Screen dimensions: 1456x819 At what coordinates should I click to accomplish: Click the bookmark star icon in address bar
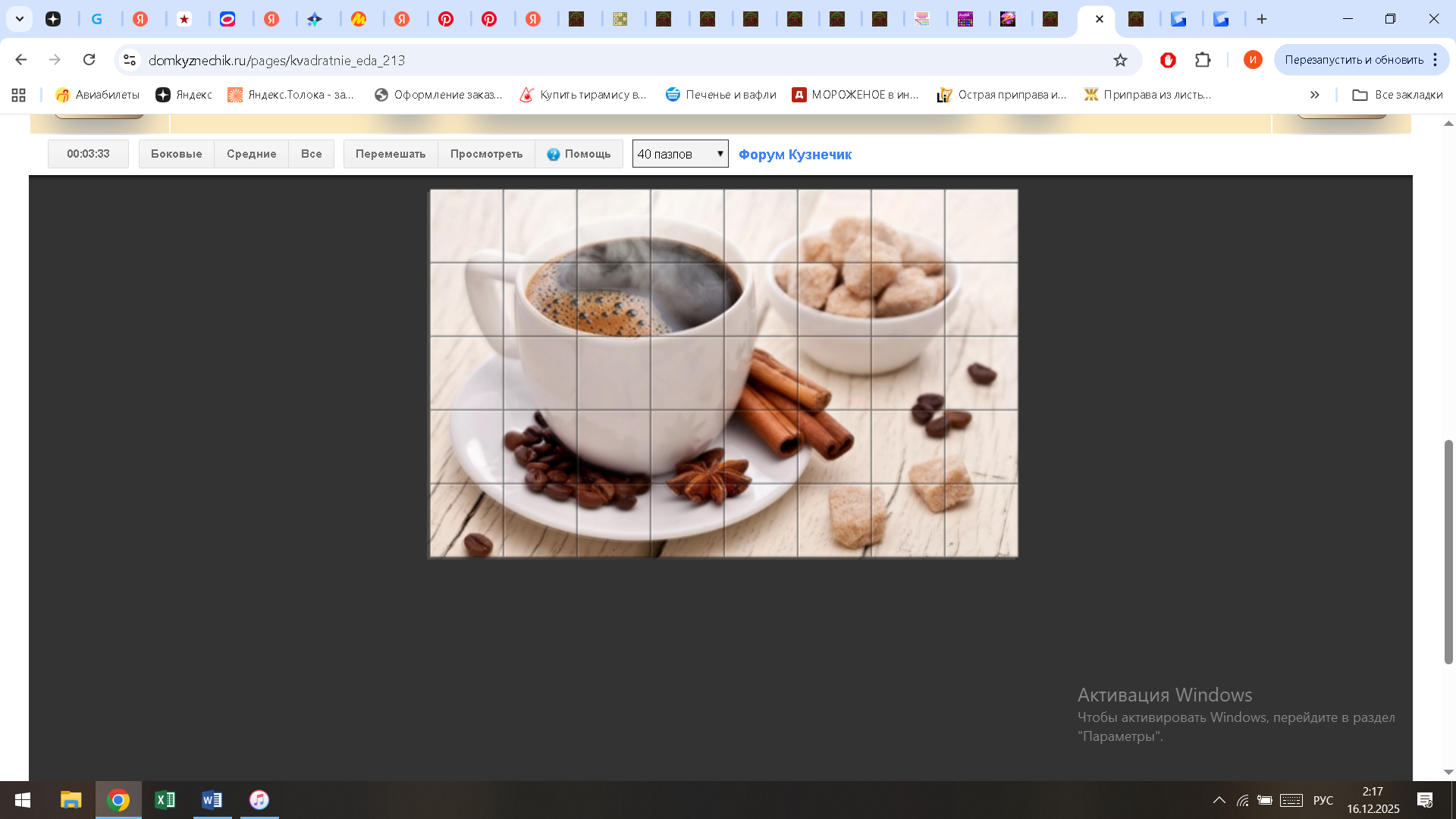coord(1120,60)
